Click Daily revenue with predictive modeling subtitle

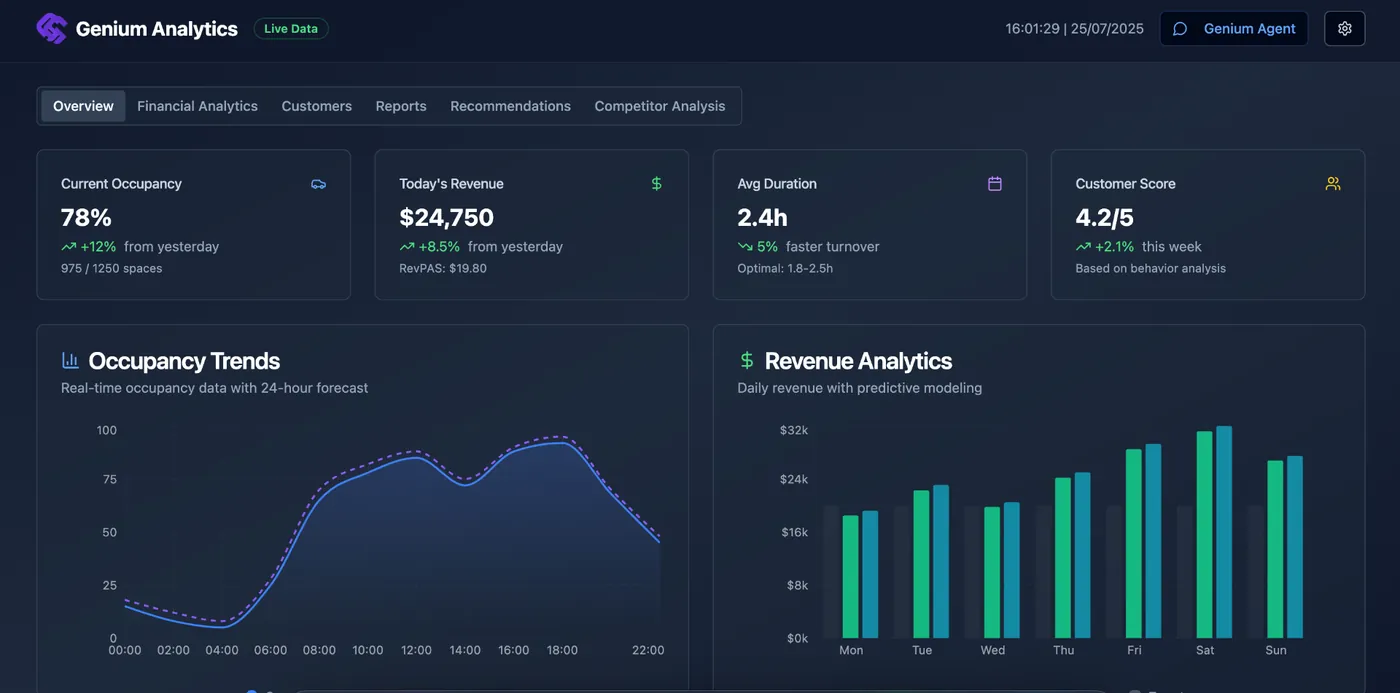pos(859,388)
